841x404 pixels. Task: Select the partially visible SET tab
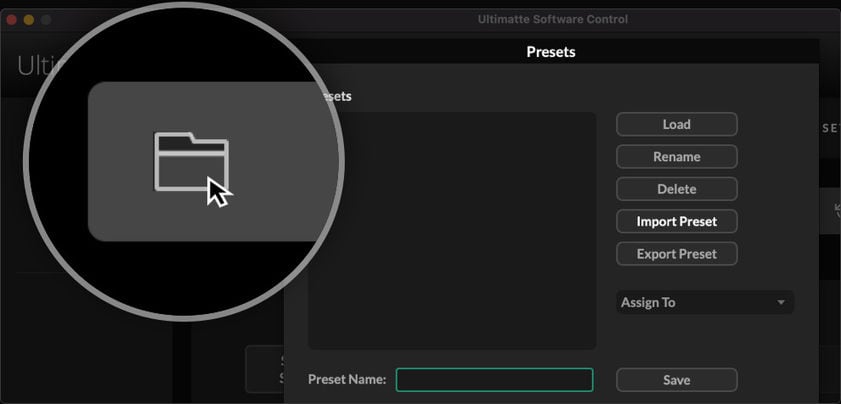point(830,128)
